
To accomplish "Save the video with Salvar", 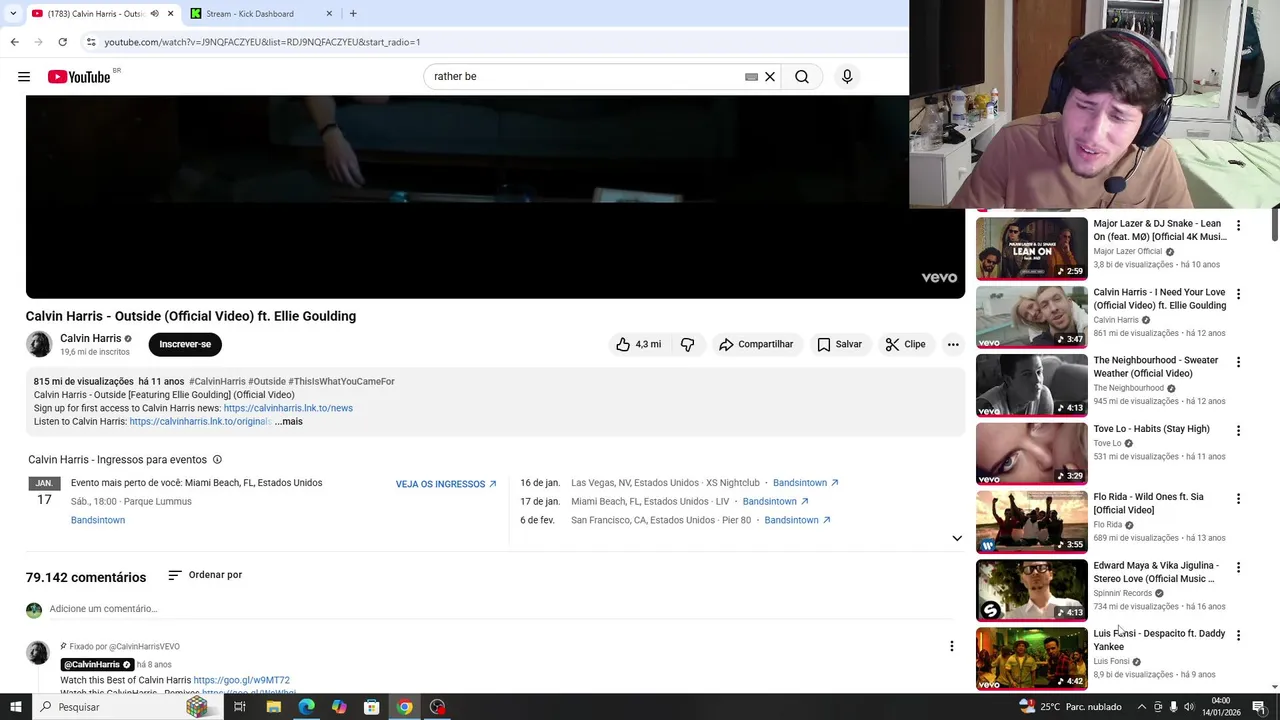I will point(839,344).
